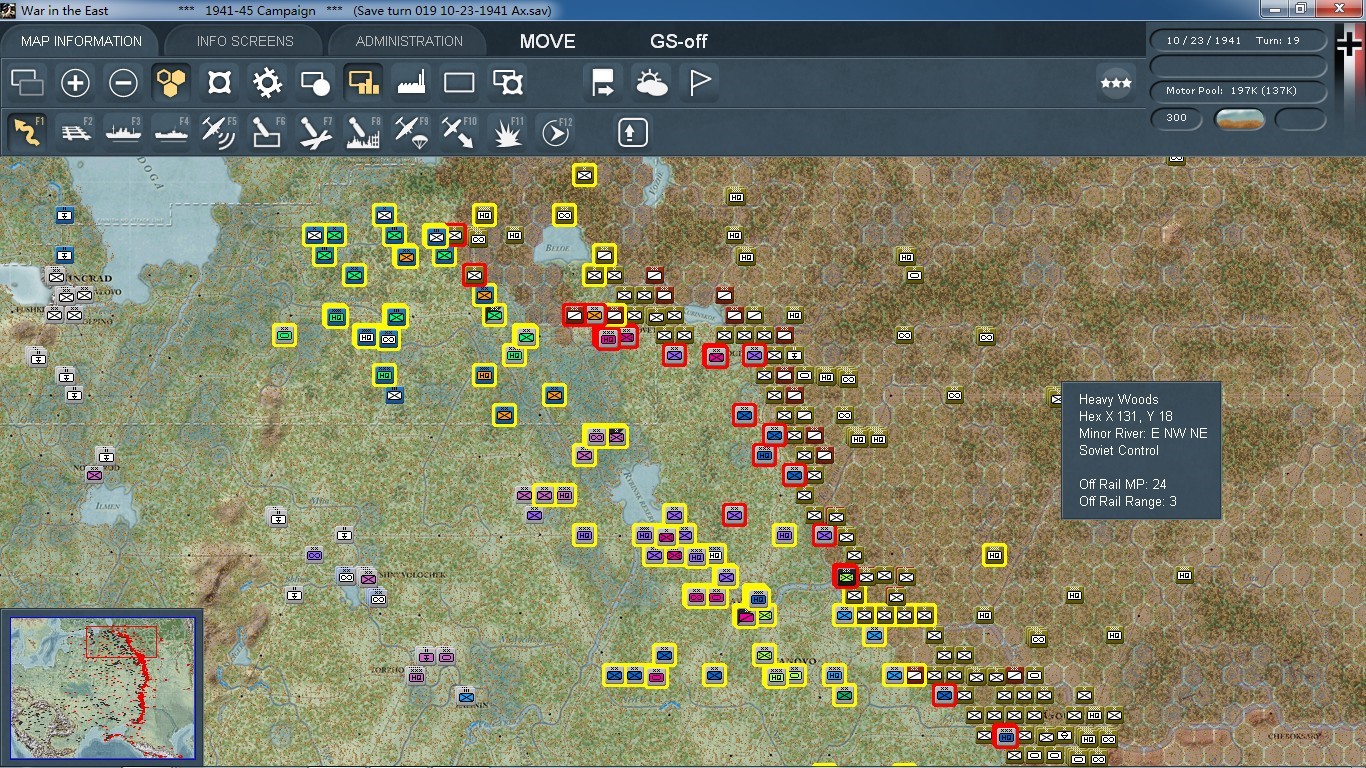Image resolution: width=1366 pixels, height=768 pixels.
Task: Select the F11 explosion mode icon
Action: 508,132
